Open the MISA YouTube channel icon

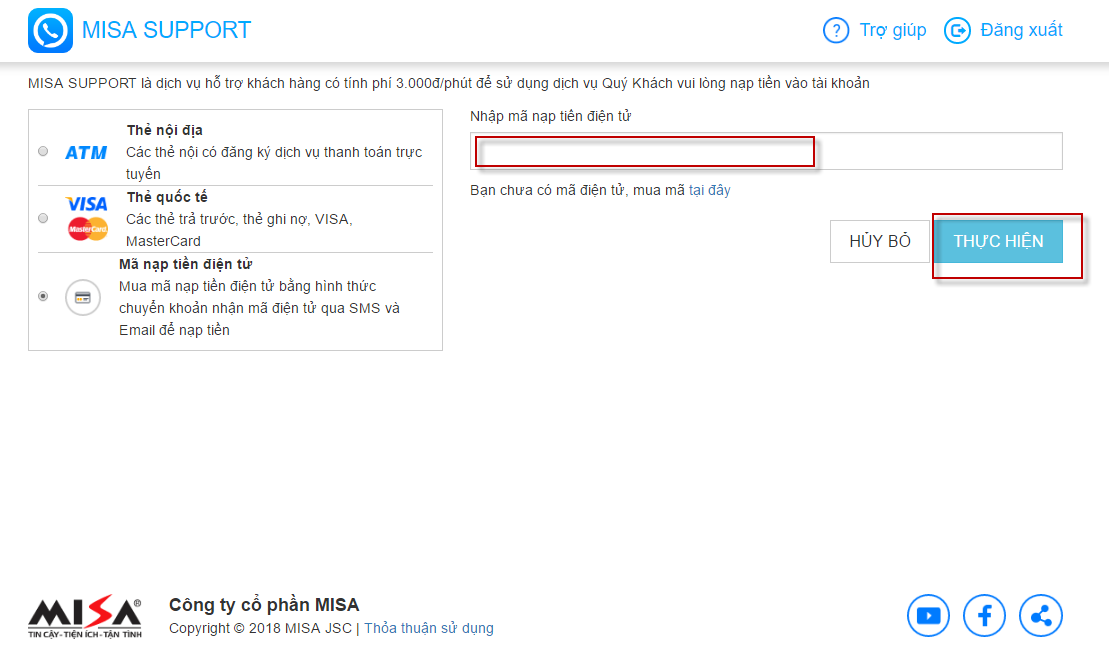(929, 615)
